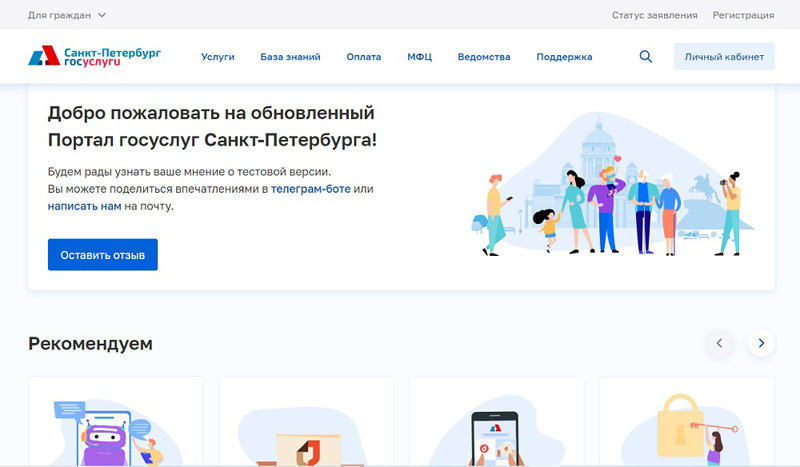Go to "База знаний" section

click(290, 57)
